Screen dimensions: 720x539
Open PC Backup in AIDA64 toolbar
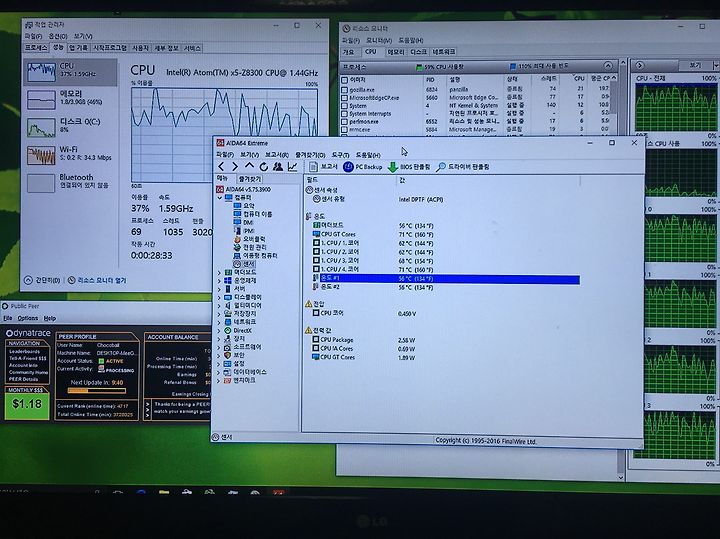tap(362, 167)
